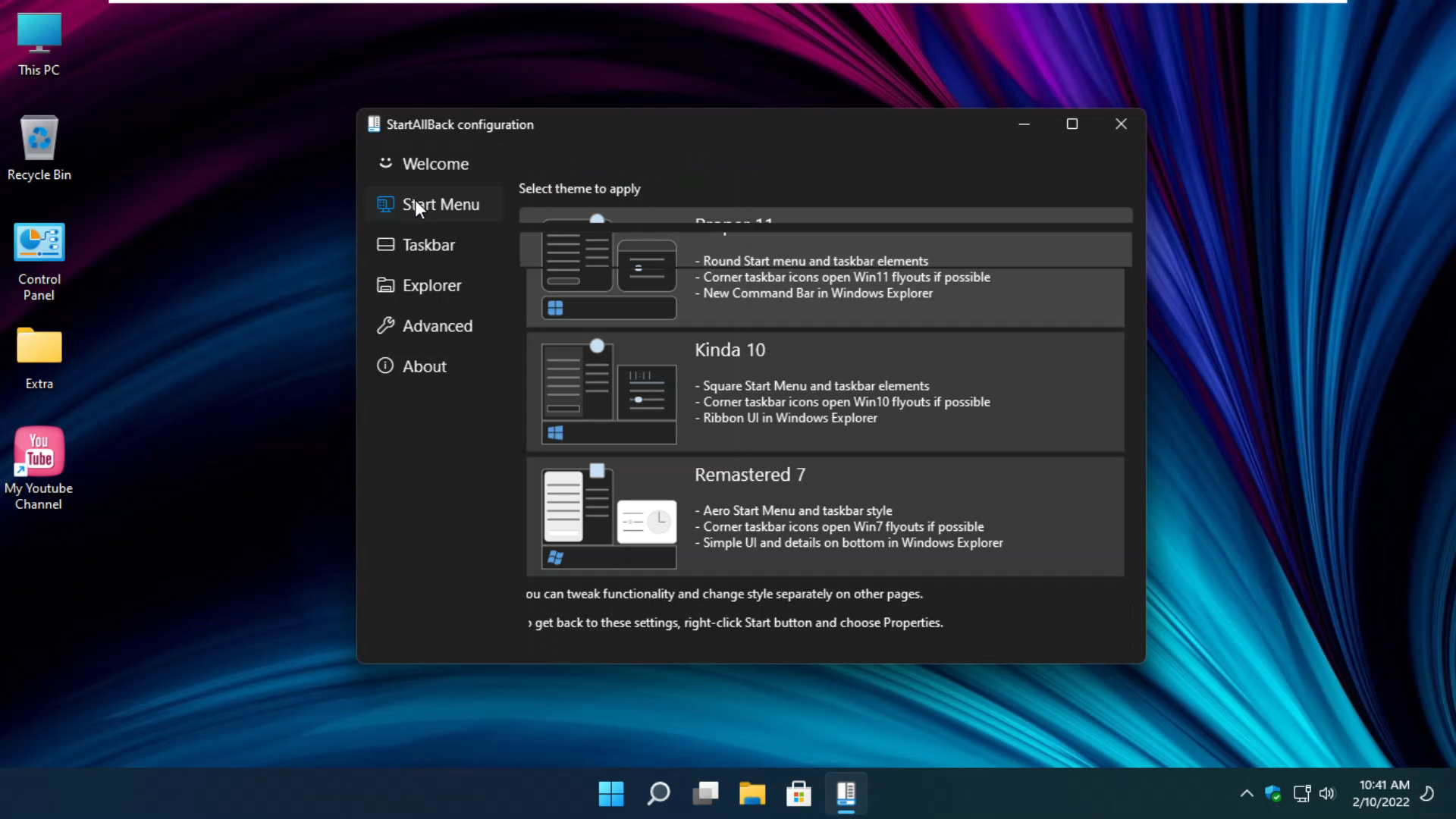The width and height of the screenshot is (1456, 819).
Task: Open This PC desktop icon
Action: (39, 45)
